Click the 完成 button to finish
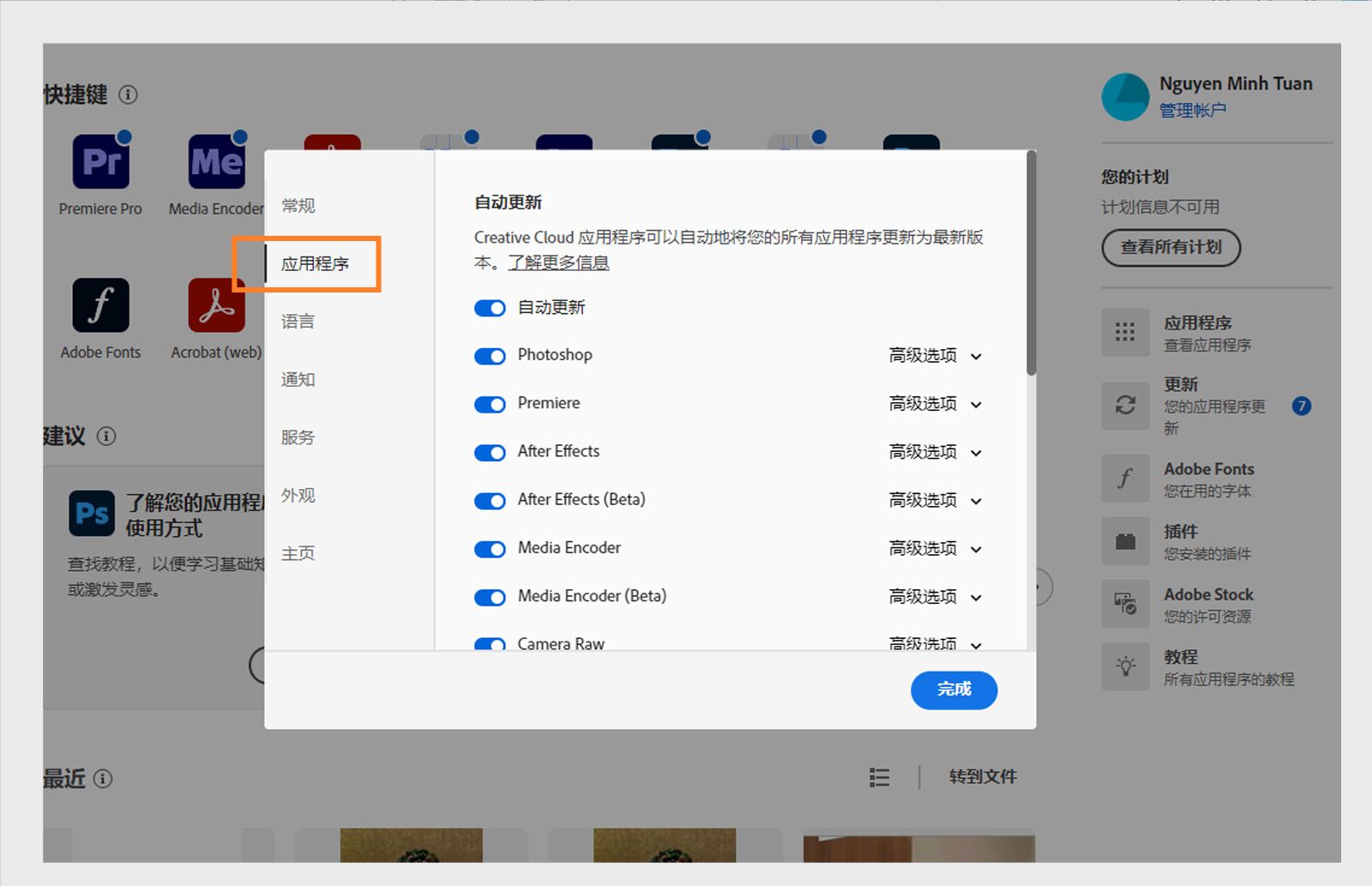 [954, 690]
